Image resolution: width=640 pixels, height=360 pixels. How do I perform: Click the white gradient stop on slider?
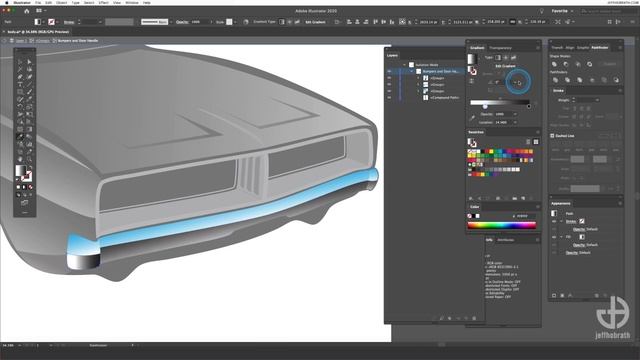485,107
